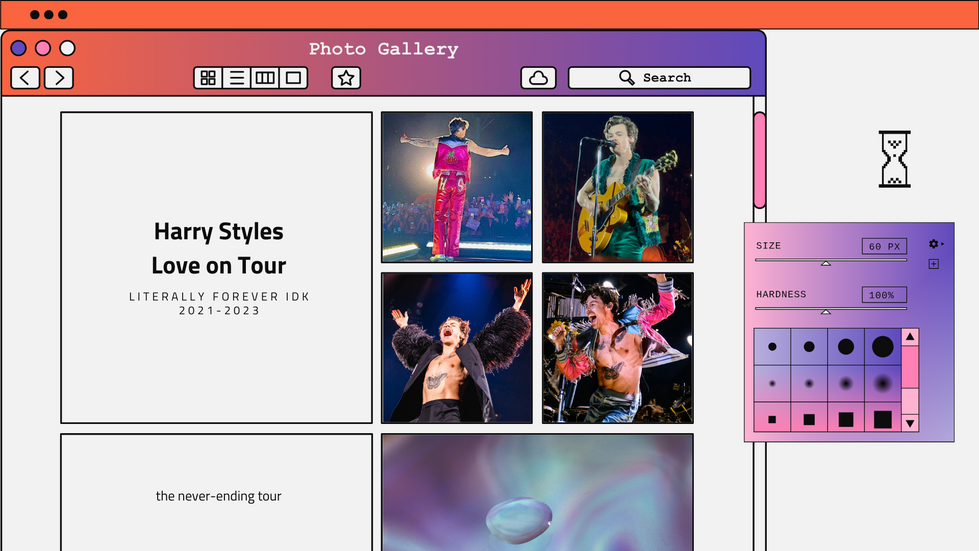
Task: Click the pink window control dot
Action: tap(43, 48)
